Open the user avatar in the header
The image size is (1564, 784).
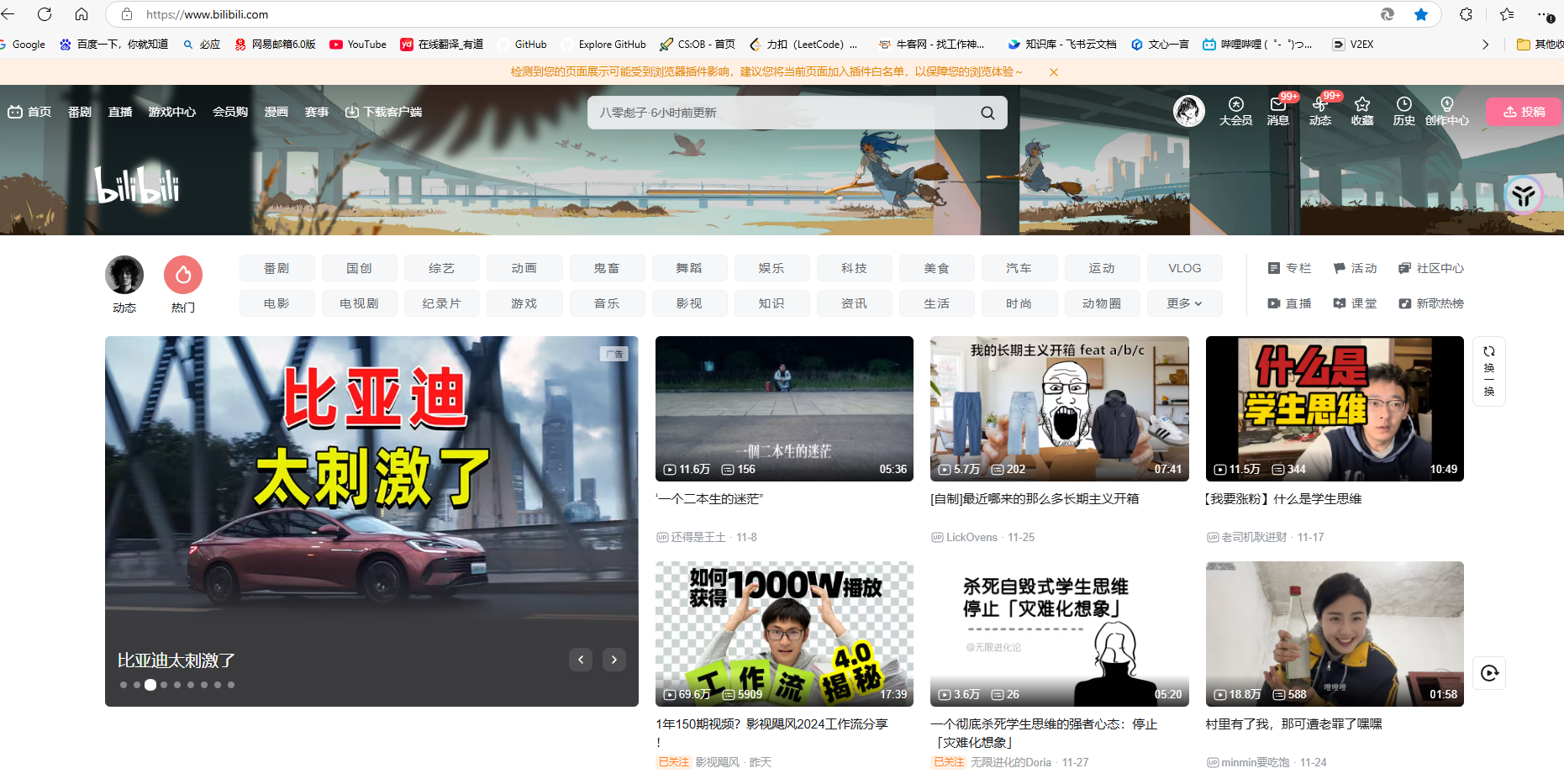coord(1189,111)
